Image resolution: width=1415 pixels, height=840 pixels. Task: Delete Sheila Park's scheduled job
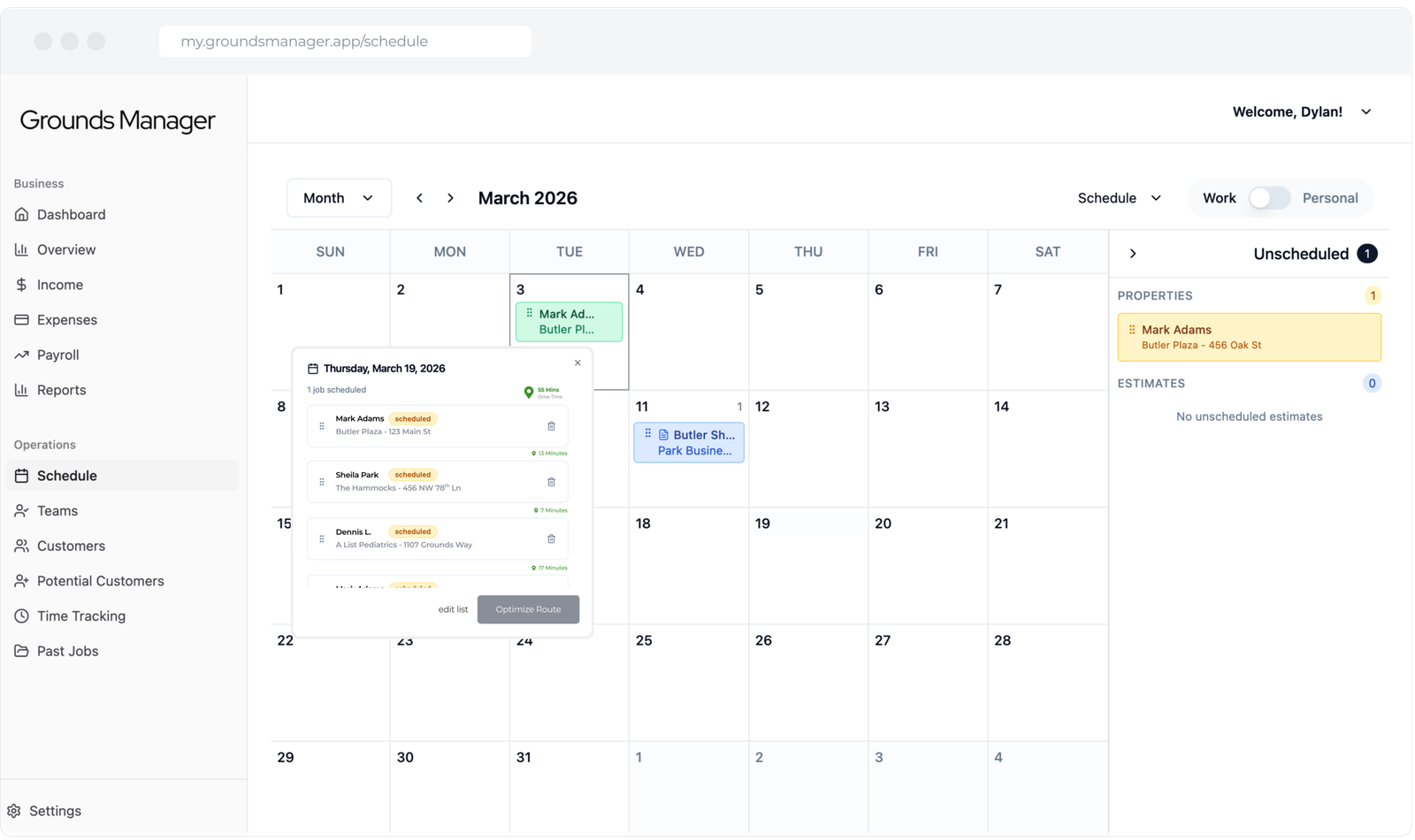point(551,482)
